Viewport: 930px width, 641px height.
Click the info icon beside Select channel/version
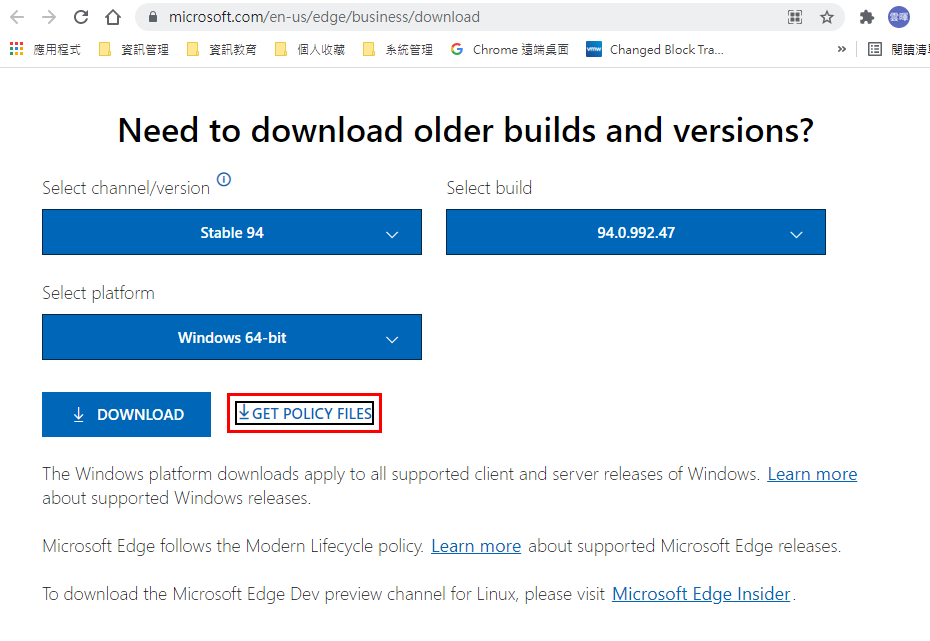click(224, 179)
